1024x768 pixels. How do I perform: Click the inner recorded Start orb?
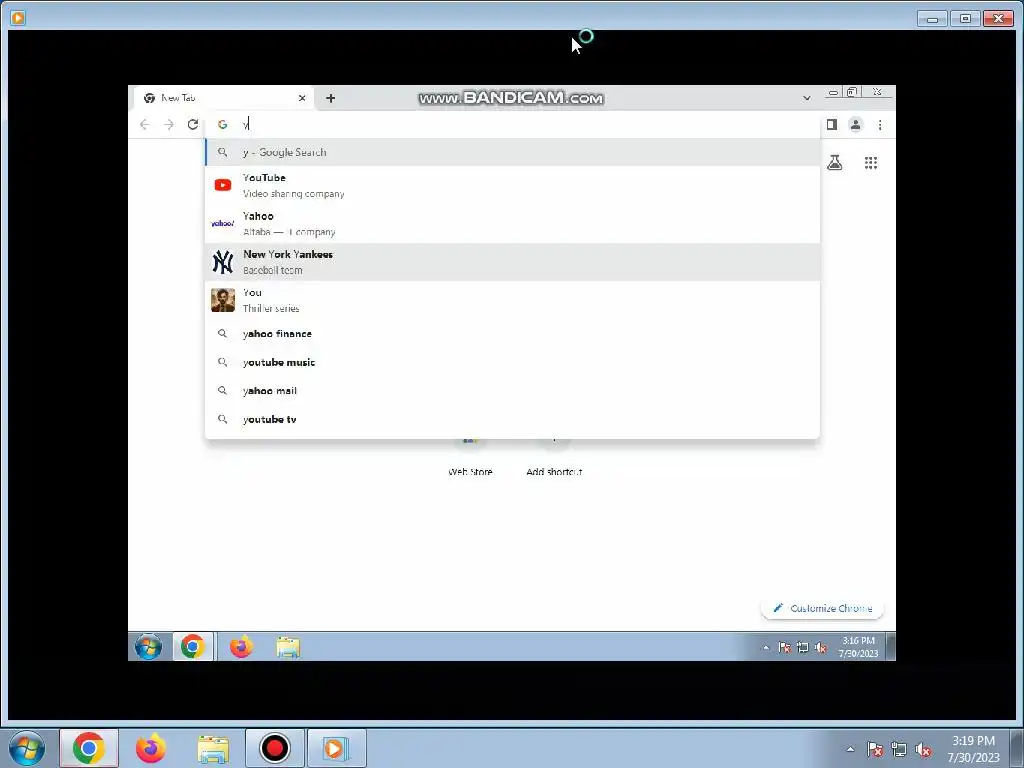click(148, 647)
